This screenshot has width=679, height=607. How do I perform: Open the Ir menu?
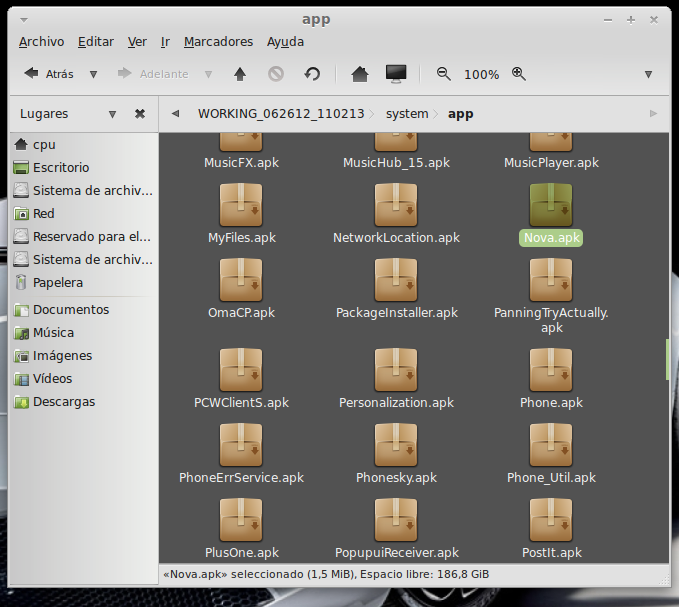[x=165, y=42]
